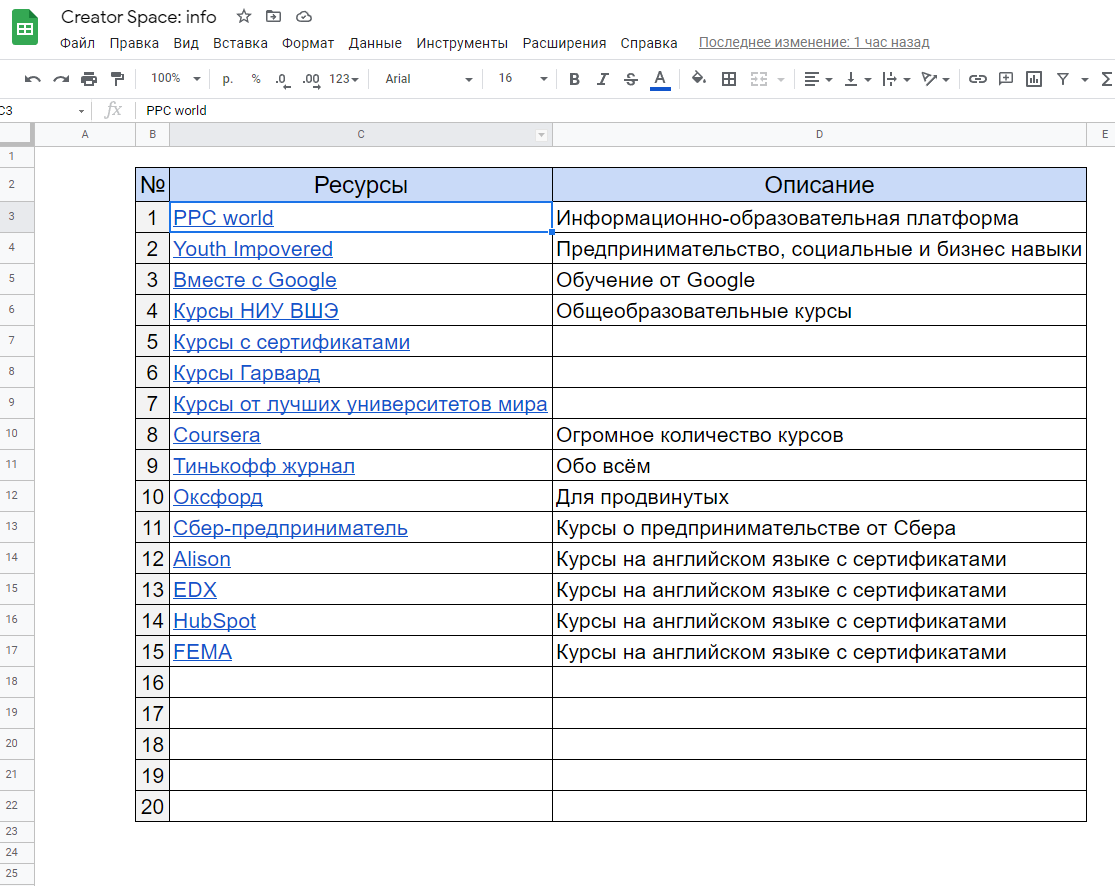The width and height of the screenshot is (1115, 886).
Task: Open the Borders tool
Action: tap(729, 79)
